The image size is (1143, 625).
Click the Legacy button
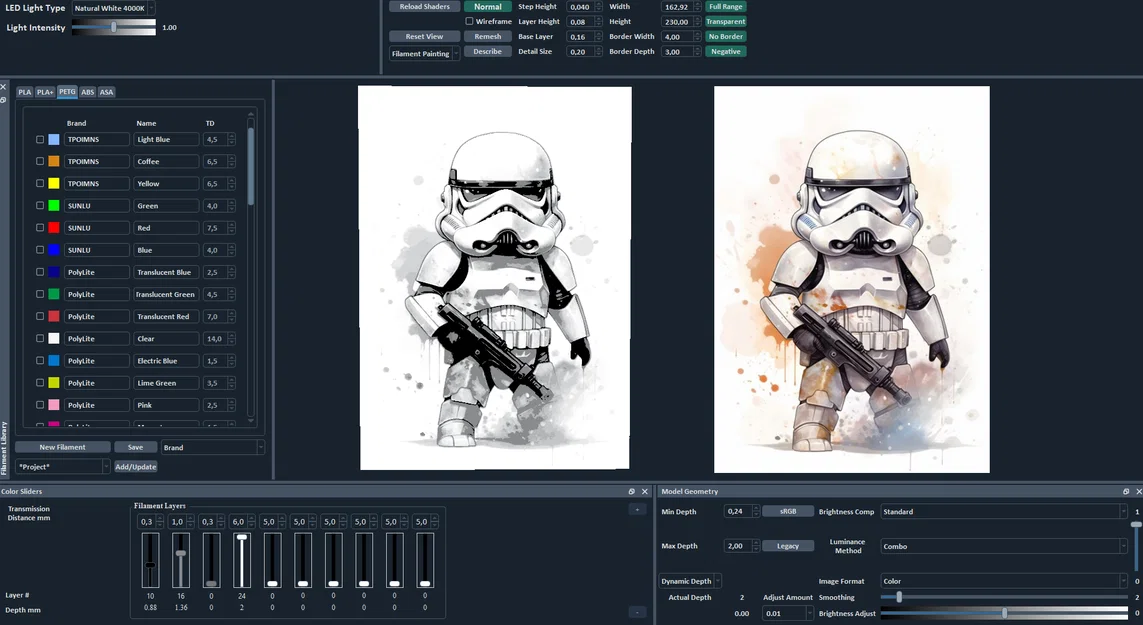788,546
